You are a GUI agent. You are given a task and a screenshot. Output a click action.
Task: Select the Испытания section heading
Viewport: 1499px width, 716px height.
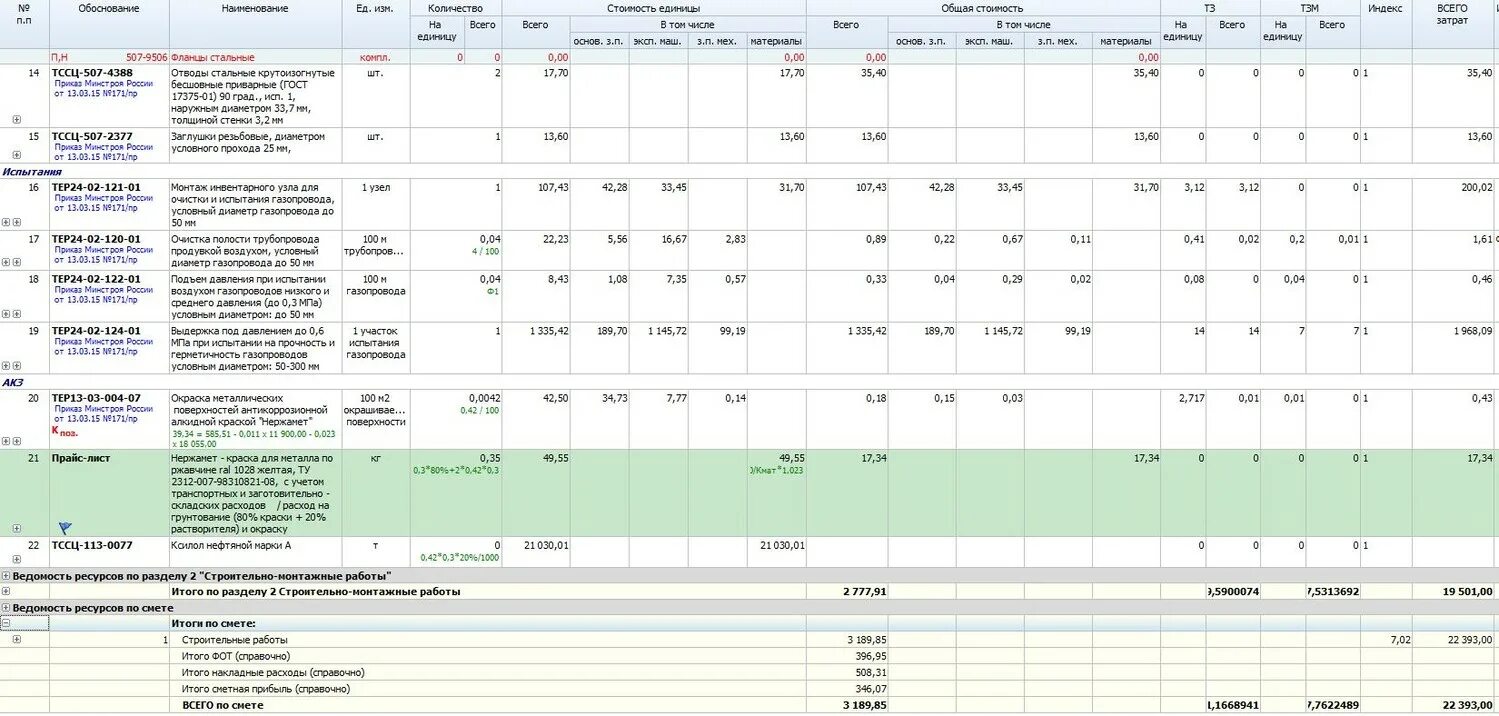coord(32,172)
